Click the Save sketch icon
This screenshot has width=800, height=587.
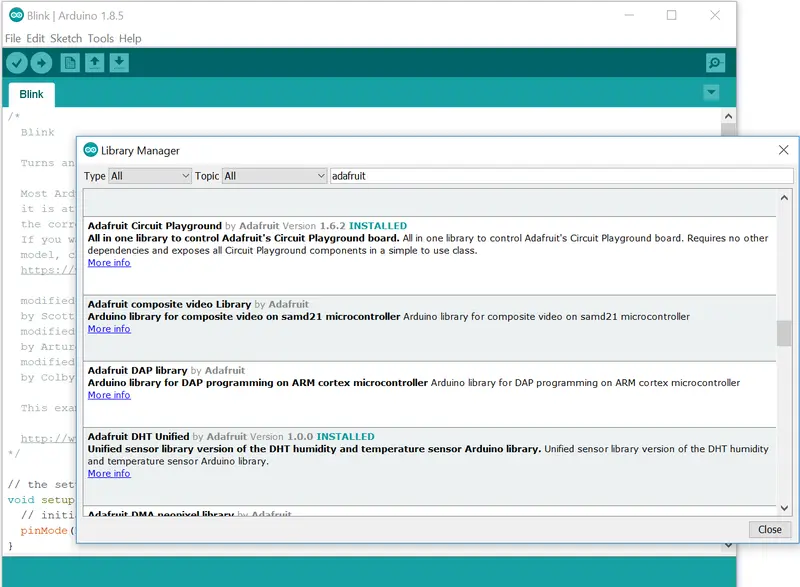tap(119, 63)
